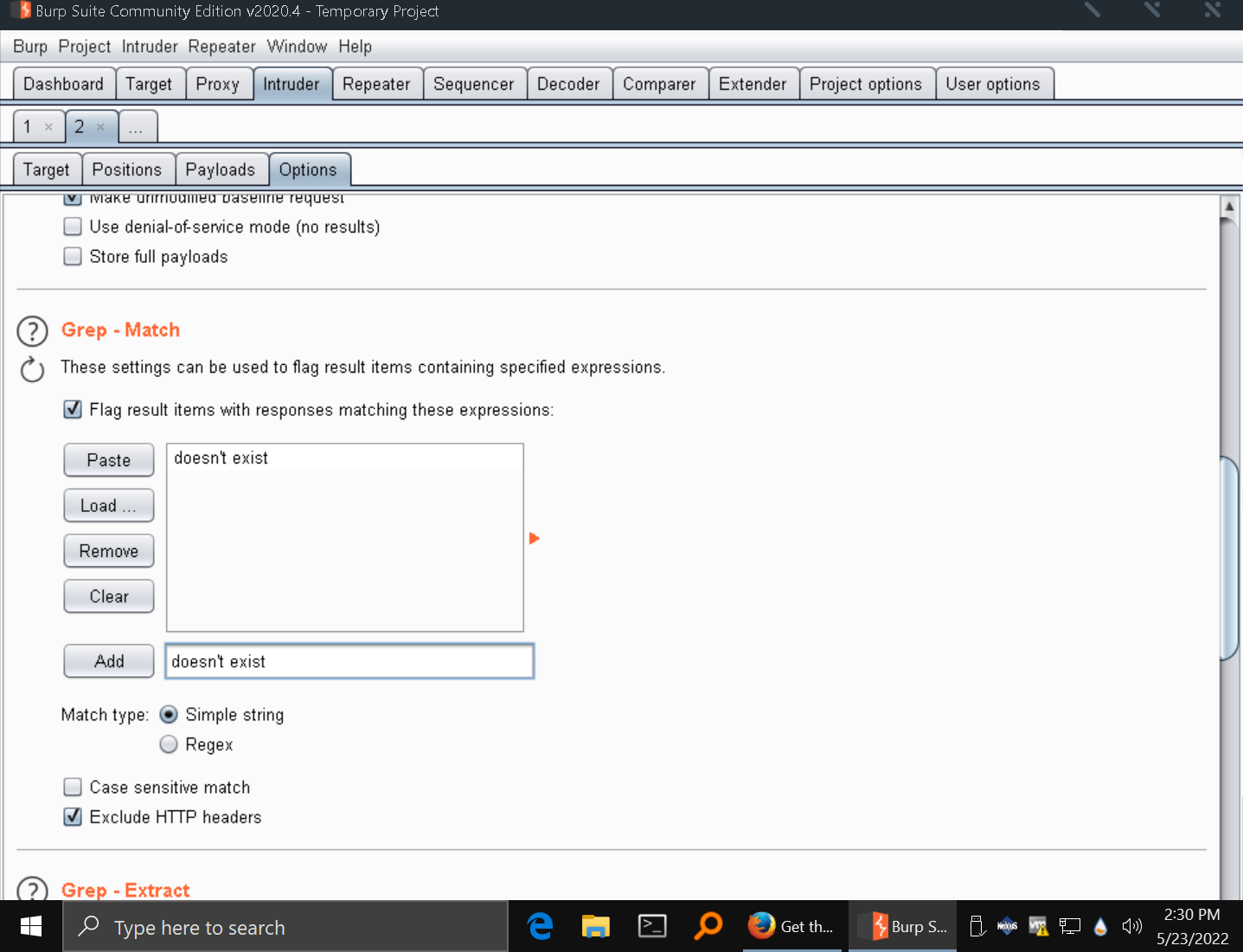Click the VM warning tray icon

(1038, 927)
